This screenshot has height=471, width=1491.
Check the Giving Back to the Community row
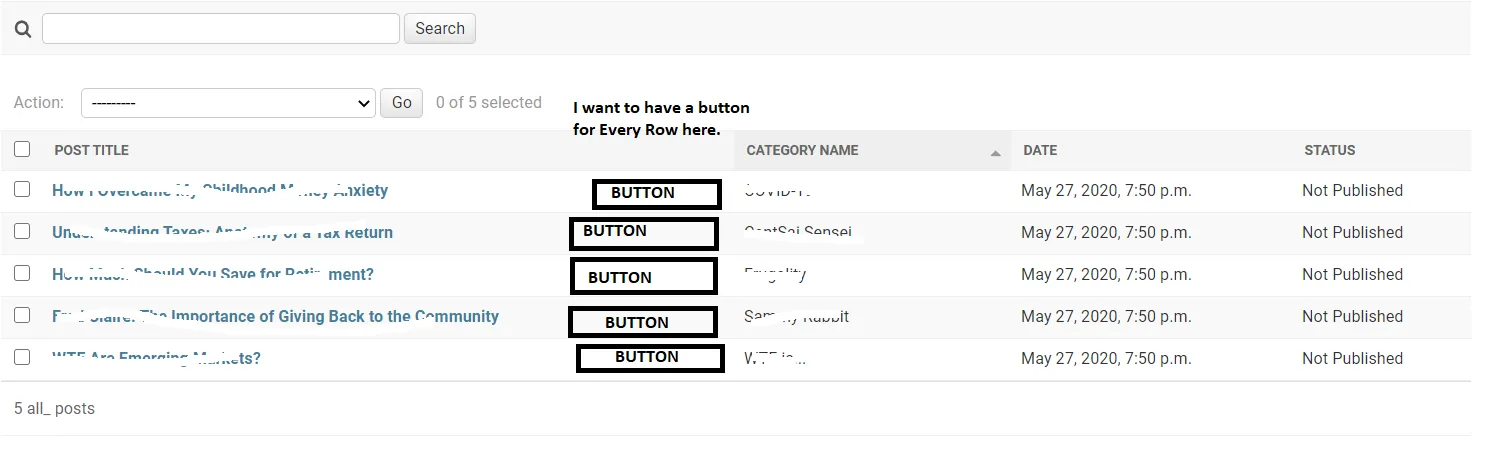pos(22,315)
